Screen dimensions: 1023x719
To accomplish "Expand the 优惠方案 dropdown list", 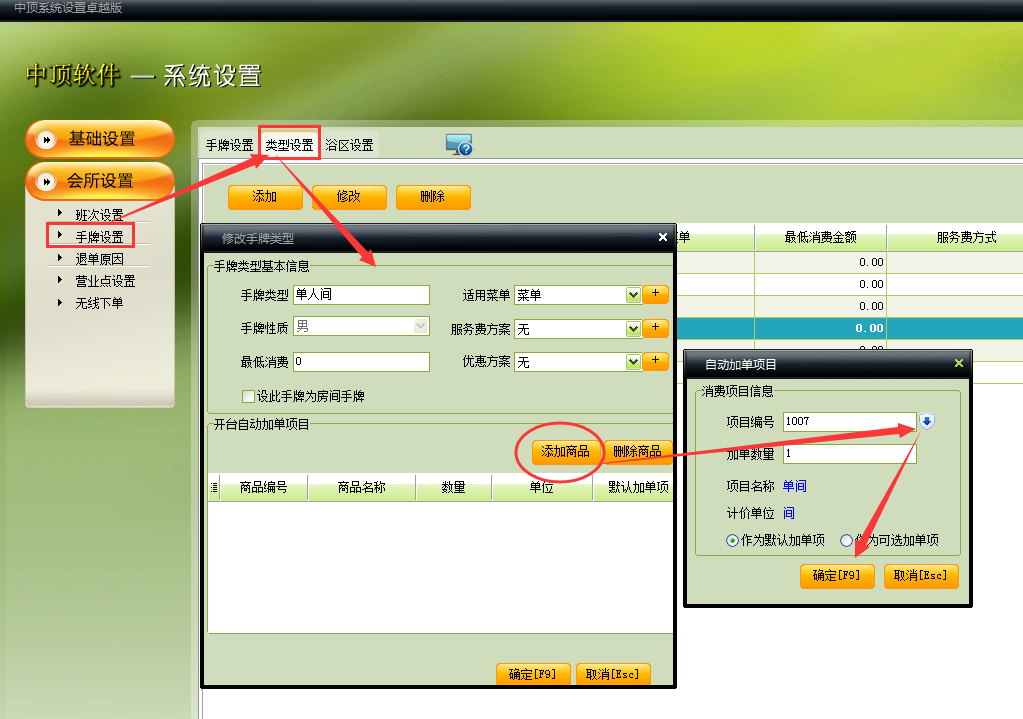I will point(632,361).
